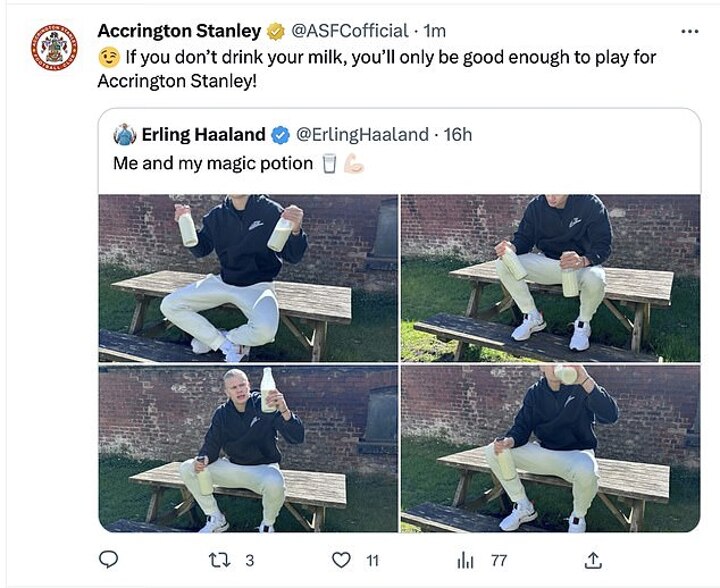Open the reply comment bubble icon
Viewport: 720px width, 588px height.
[x=108, y=560]
